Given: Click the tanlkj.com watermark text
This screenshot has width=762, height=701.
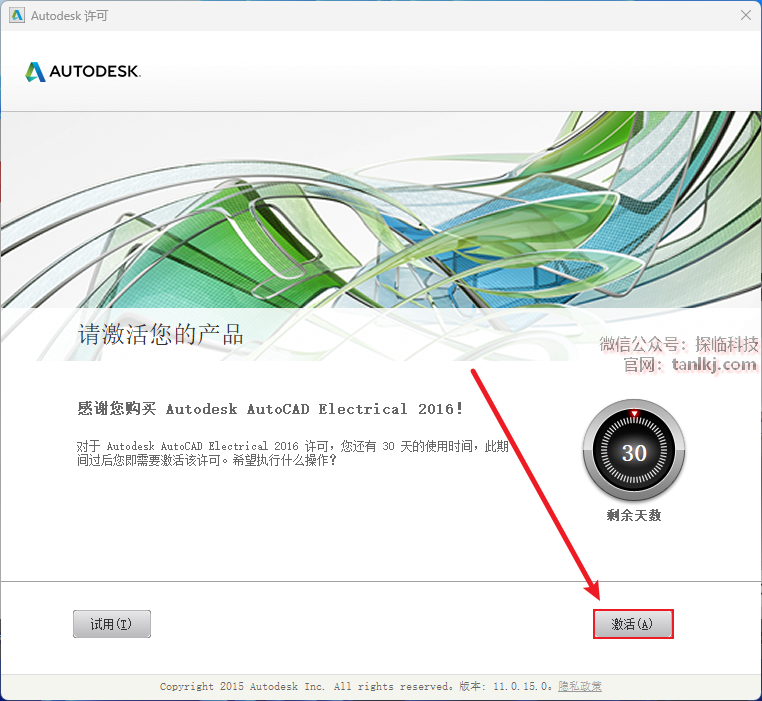Looking at the screenshot, I should coord(714,364).
